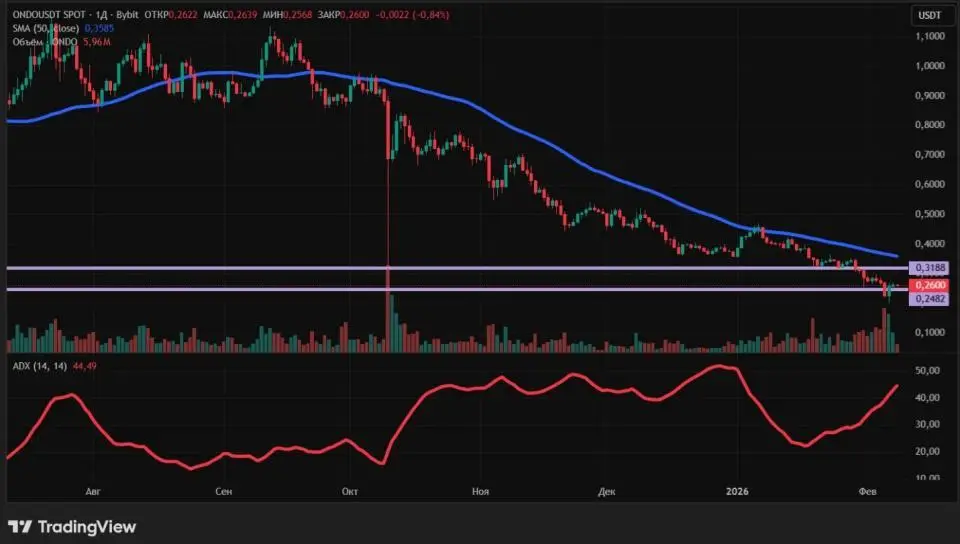Screen dimensions: 960x544
Task: Click the 50,00 level on ADX scale
Action: pos(928,371)
